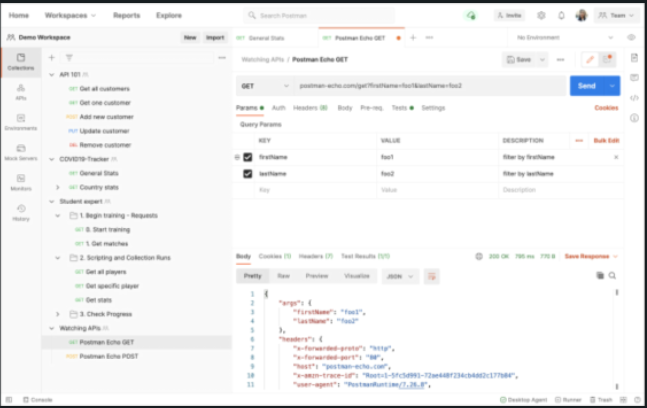The image size is (647, 408).
Task: Open the GET method dropdown
Action: tap(265, 86)
